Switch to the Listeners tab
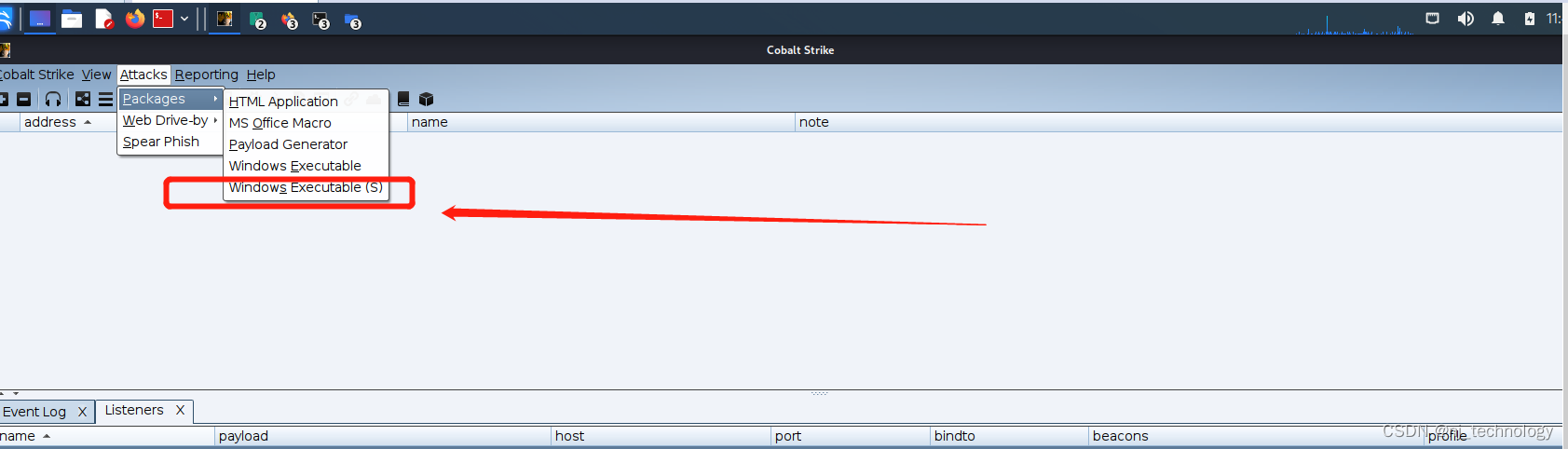 [134, 410]
